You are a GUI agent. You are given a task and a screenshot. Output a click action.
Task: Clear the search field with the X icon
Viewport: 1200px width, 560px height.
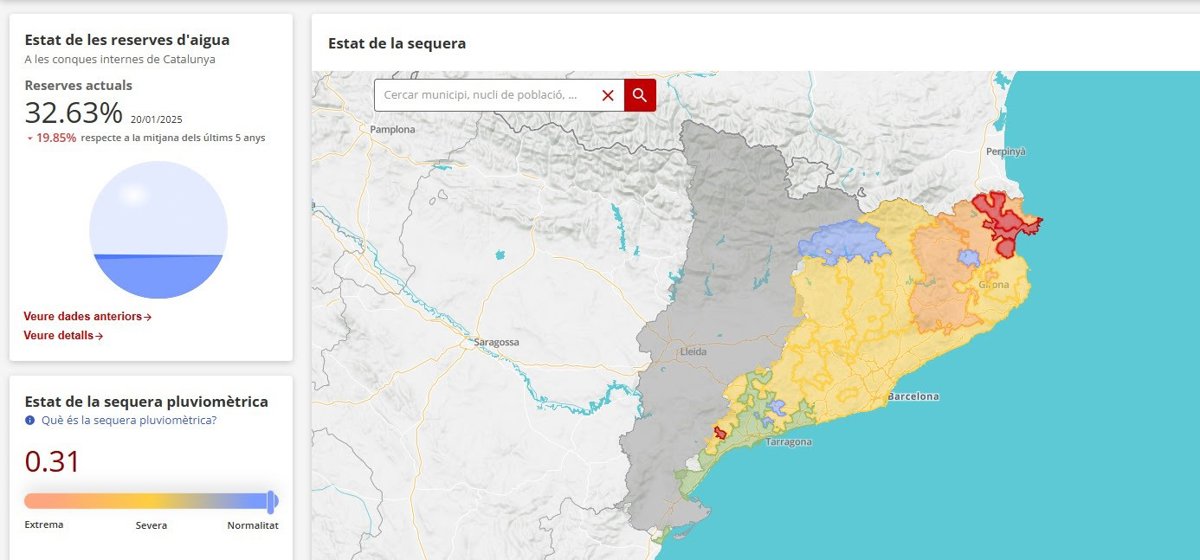pos(608,95)
